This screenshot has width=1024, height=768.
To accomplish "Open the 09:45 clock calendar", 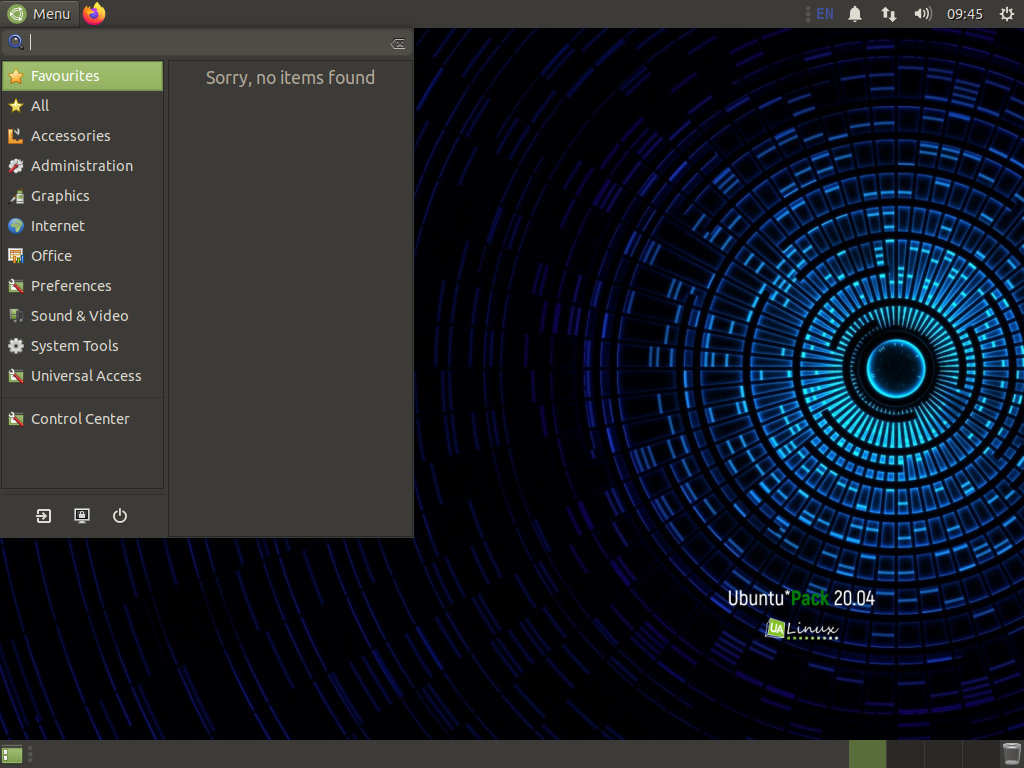I will pos(965,14).
